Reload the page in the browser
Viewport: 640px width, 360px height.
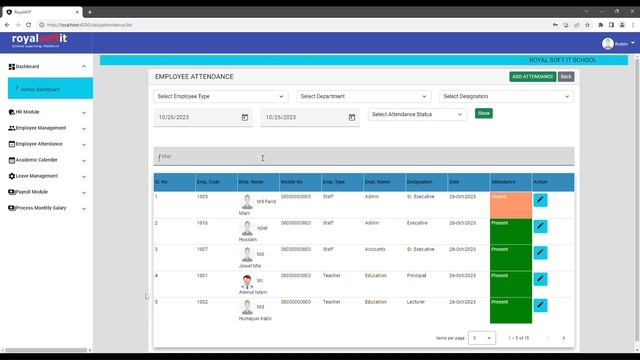point(29,25)
